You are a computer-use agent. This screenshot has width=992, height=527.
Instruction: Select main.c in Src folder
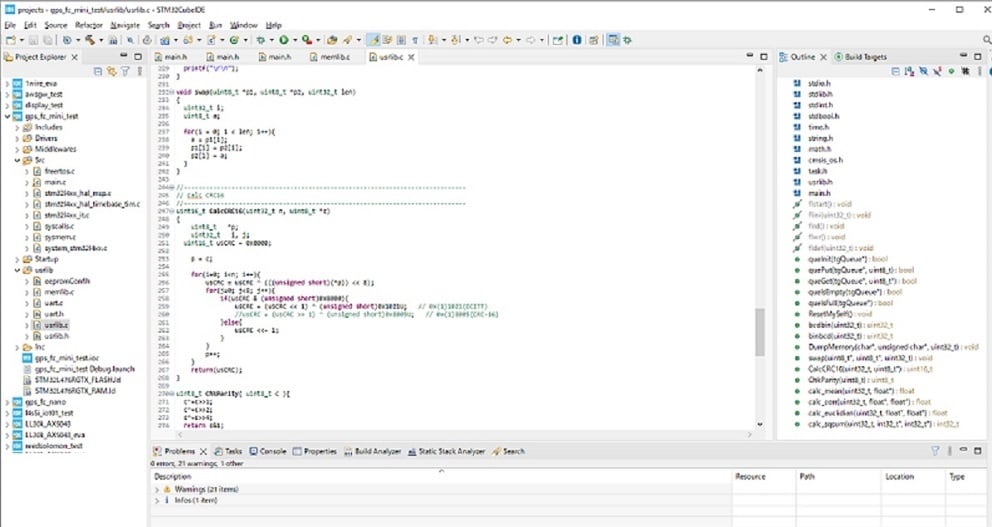(x=55, y=182)
